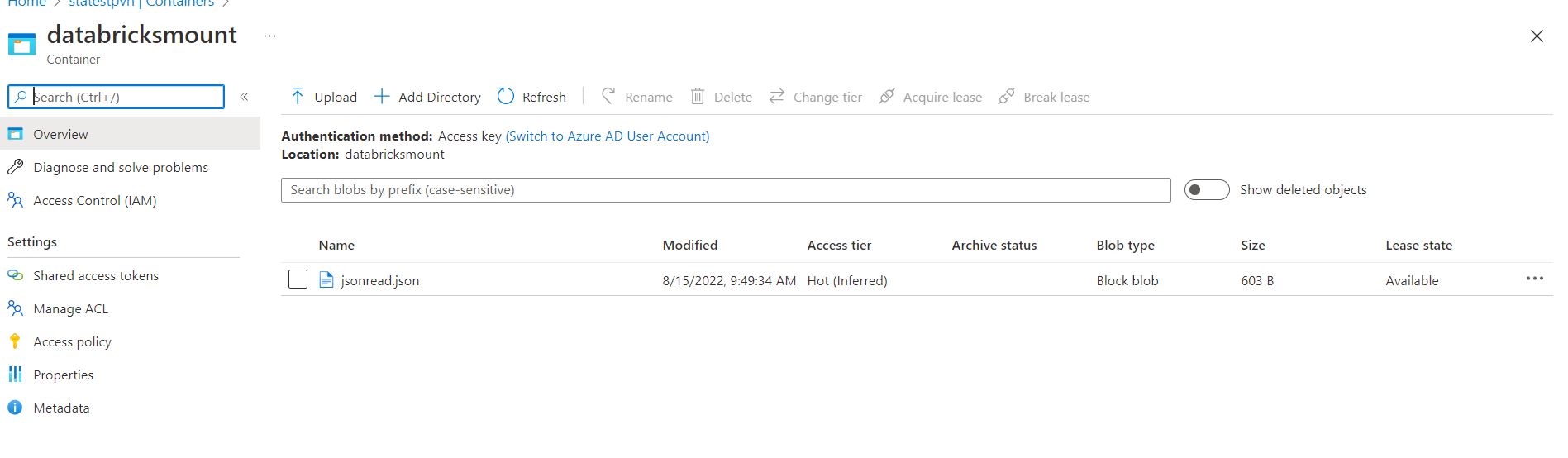Click the Rename toolbar icon

click(x=608, y=97)
